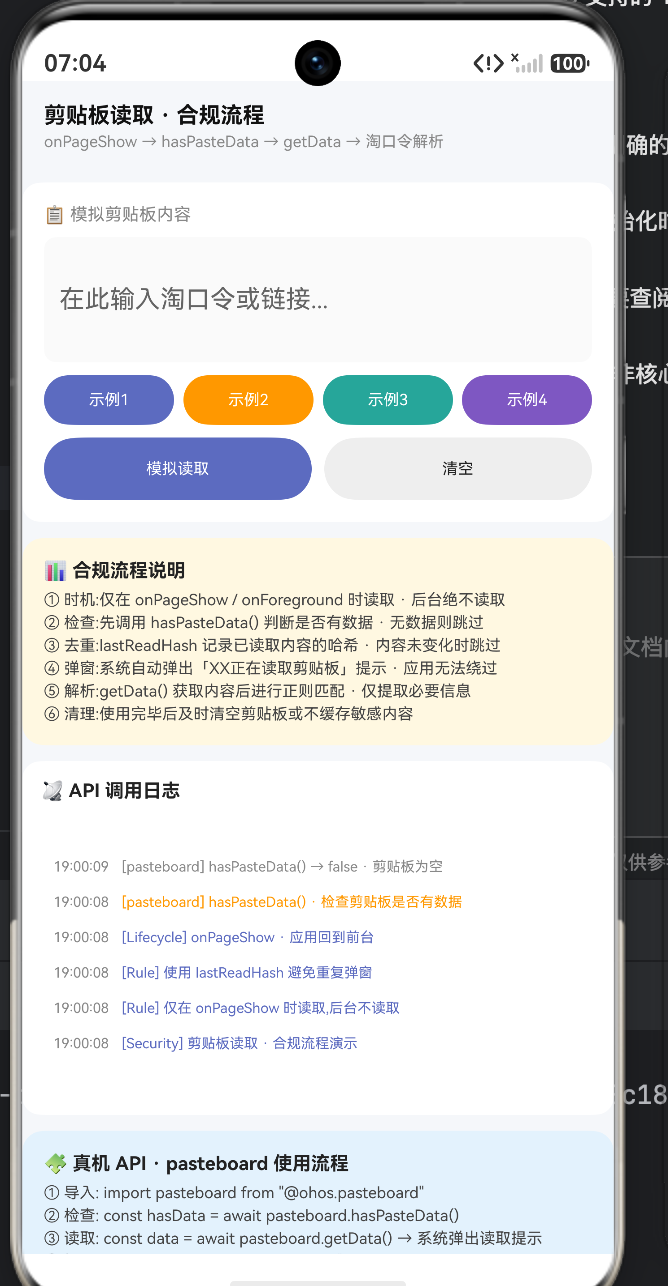Load the orange 示例2 sample

(248, 400)
